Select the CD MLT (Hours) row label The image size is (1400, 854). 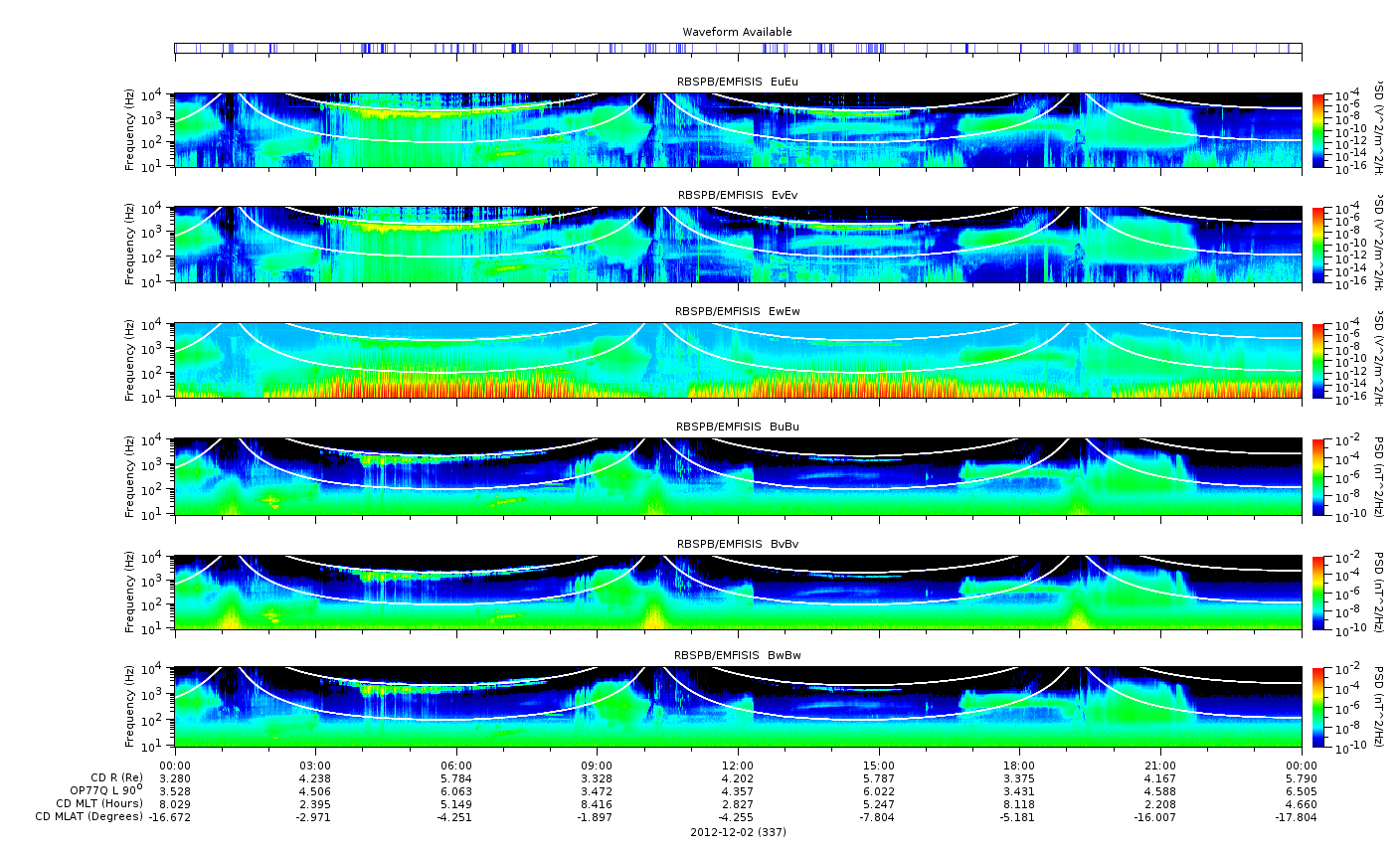(x=99, y=804)
